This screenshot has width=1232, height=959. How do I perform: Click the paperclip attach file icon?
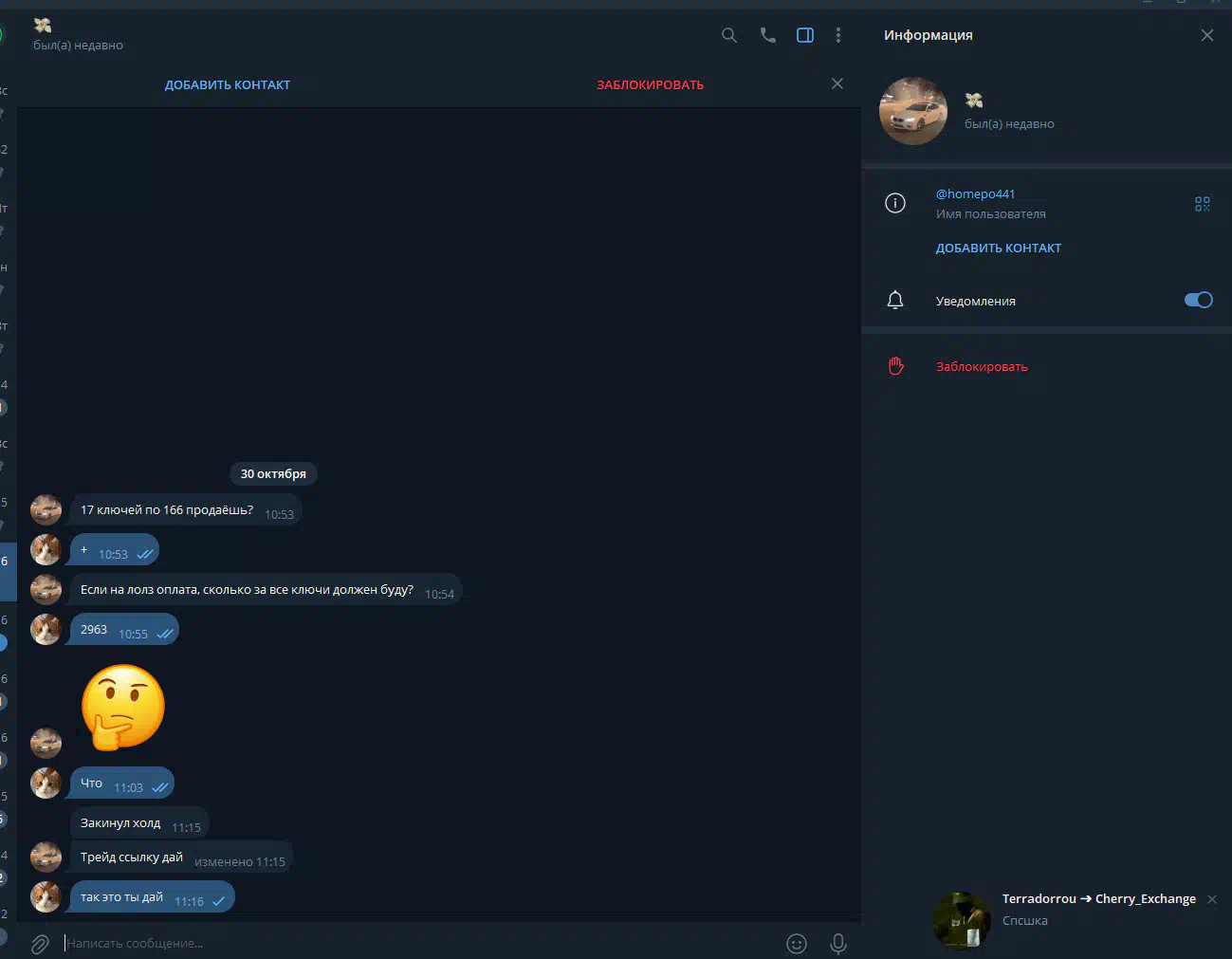(40, 944)
